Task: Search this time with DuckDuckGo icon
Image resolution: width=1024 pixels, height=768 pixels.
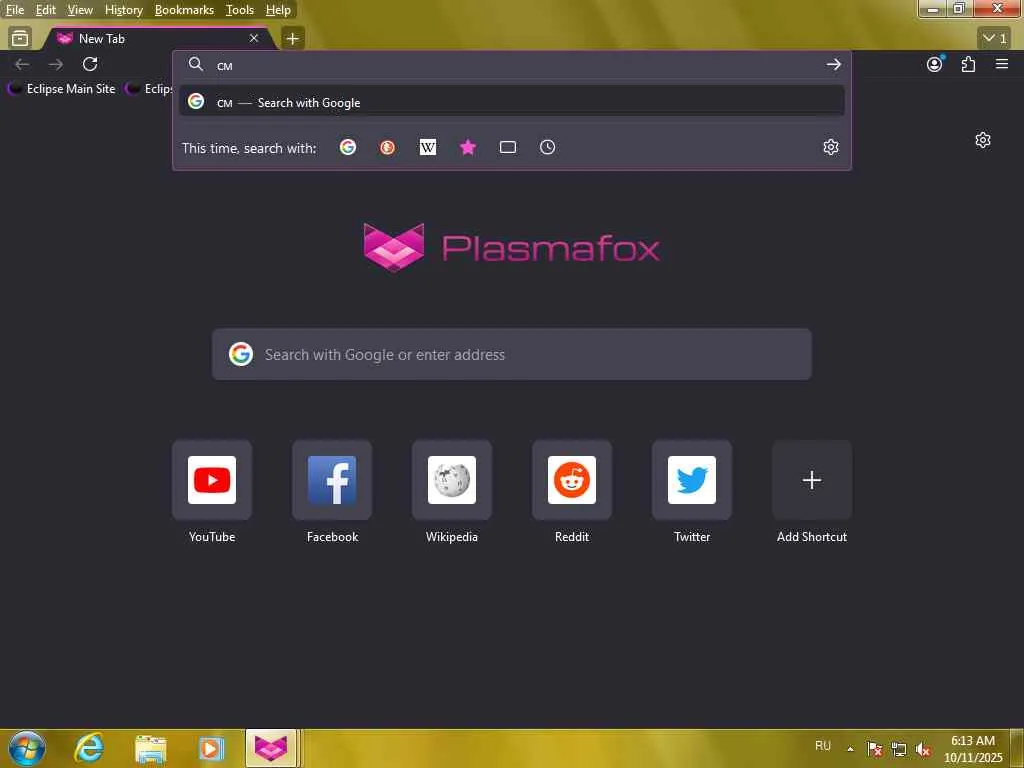Action: point(387,148)
